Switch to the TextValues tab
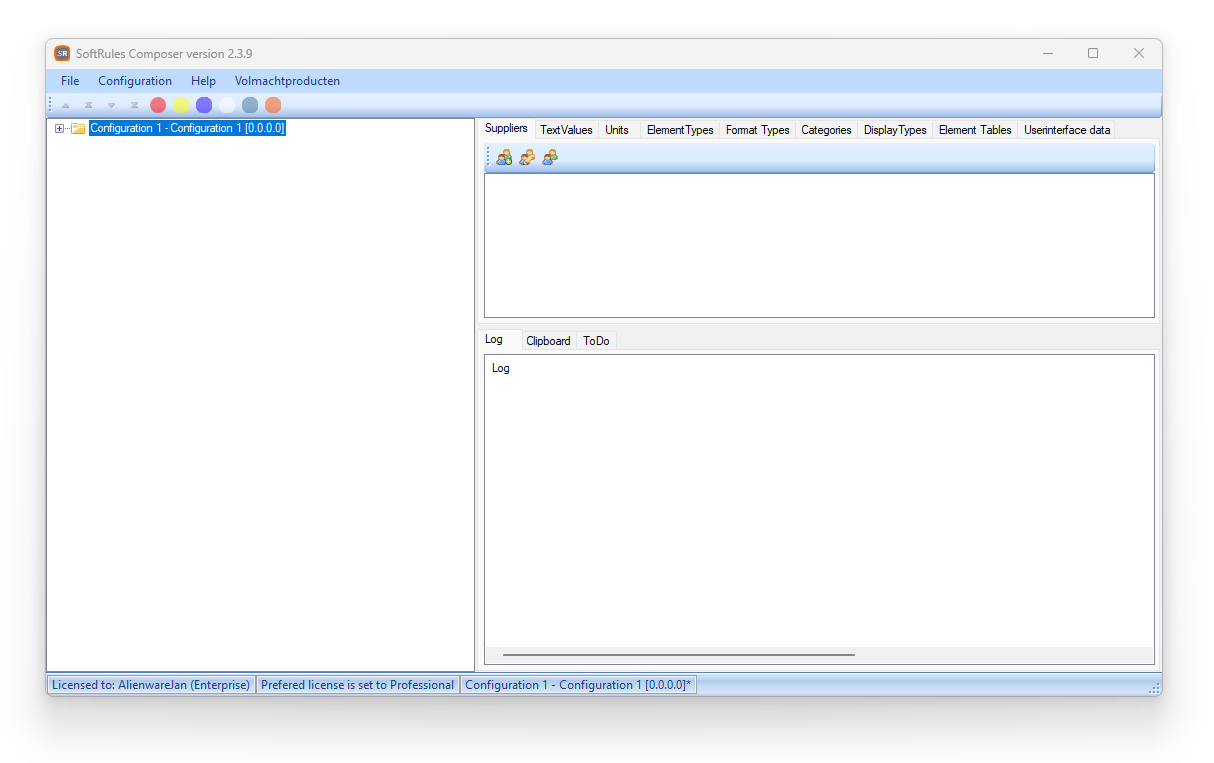The height and width of the screenshot is (763, 1214). (566, 130)
